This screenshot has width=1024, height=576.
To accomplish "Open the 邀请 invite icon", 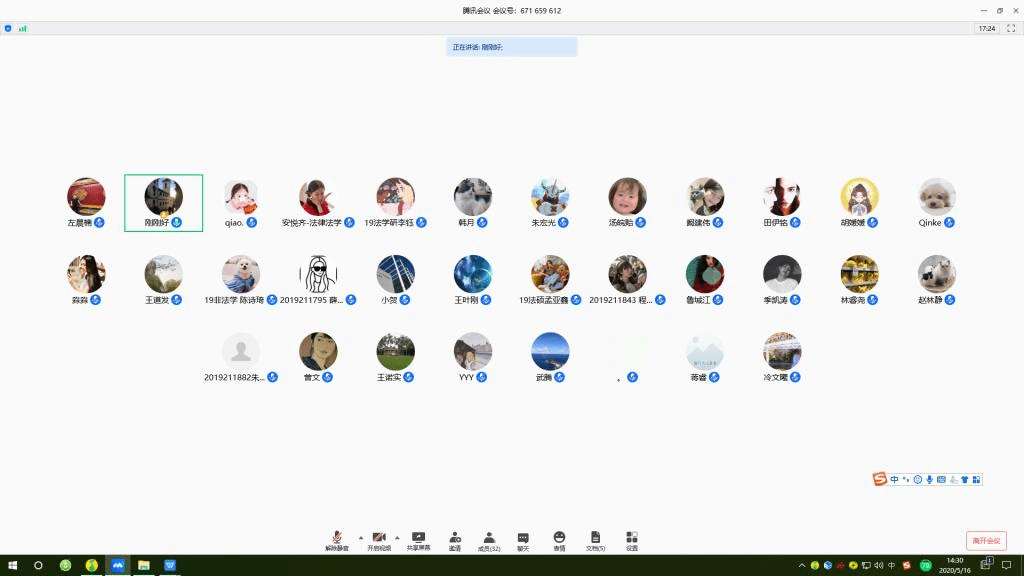I will [455, 540].
